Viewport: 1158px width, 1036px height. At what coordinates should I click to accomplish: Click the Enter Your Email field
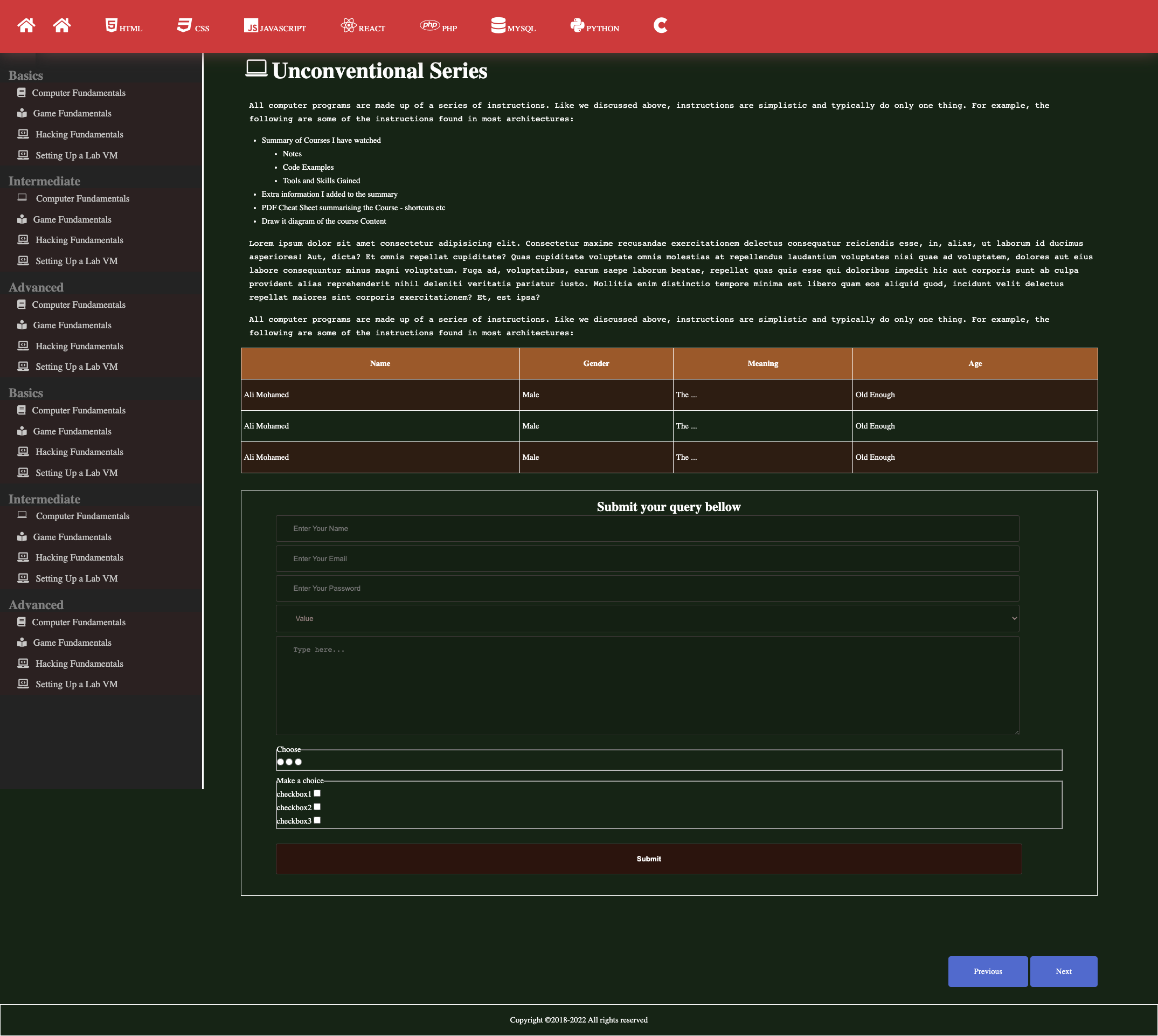(647, 558)
